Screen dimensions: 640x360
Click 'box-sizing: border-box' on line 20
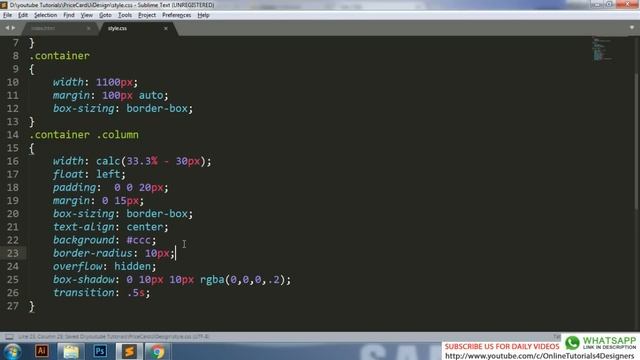[123, 214]
